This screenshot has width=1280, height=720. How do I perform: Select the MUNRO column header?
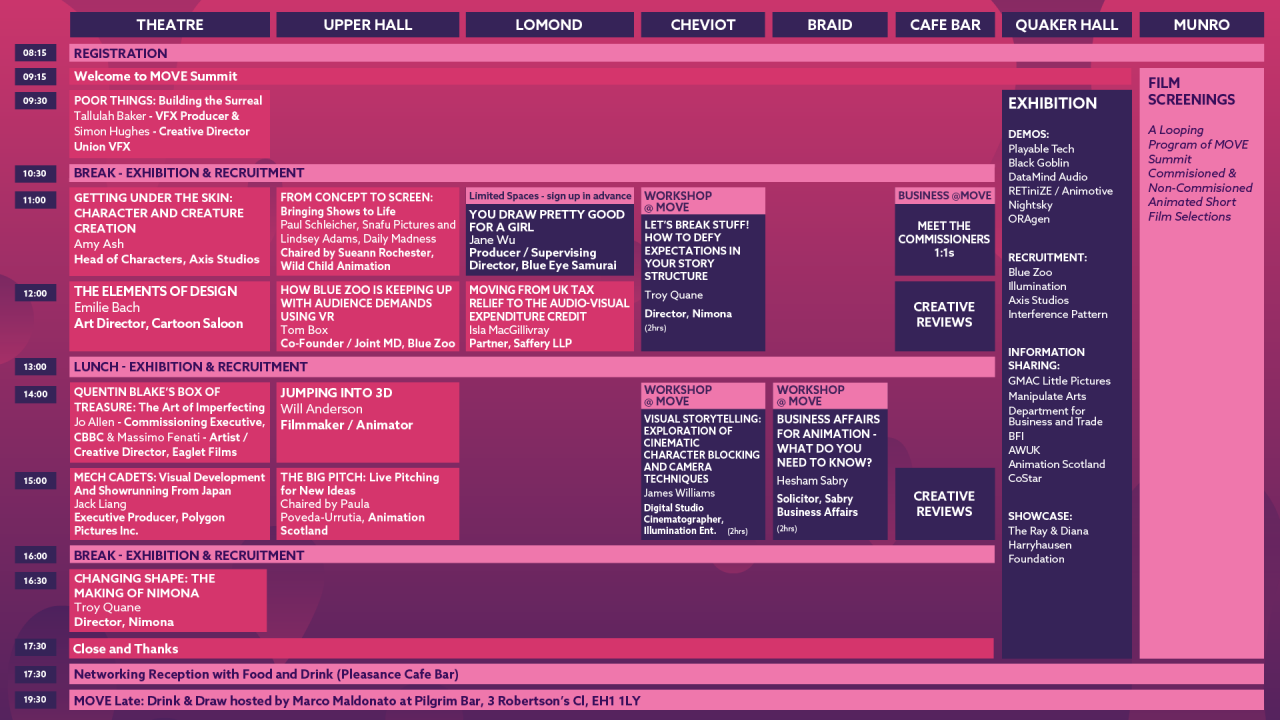tap(1201, 25)
